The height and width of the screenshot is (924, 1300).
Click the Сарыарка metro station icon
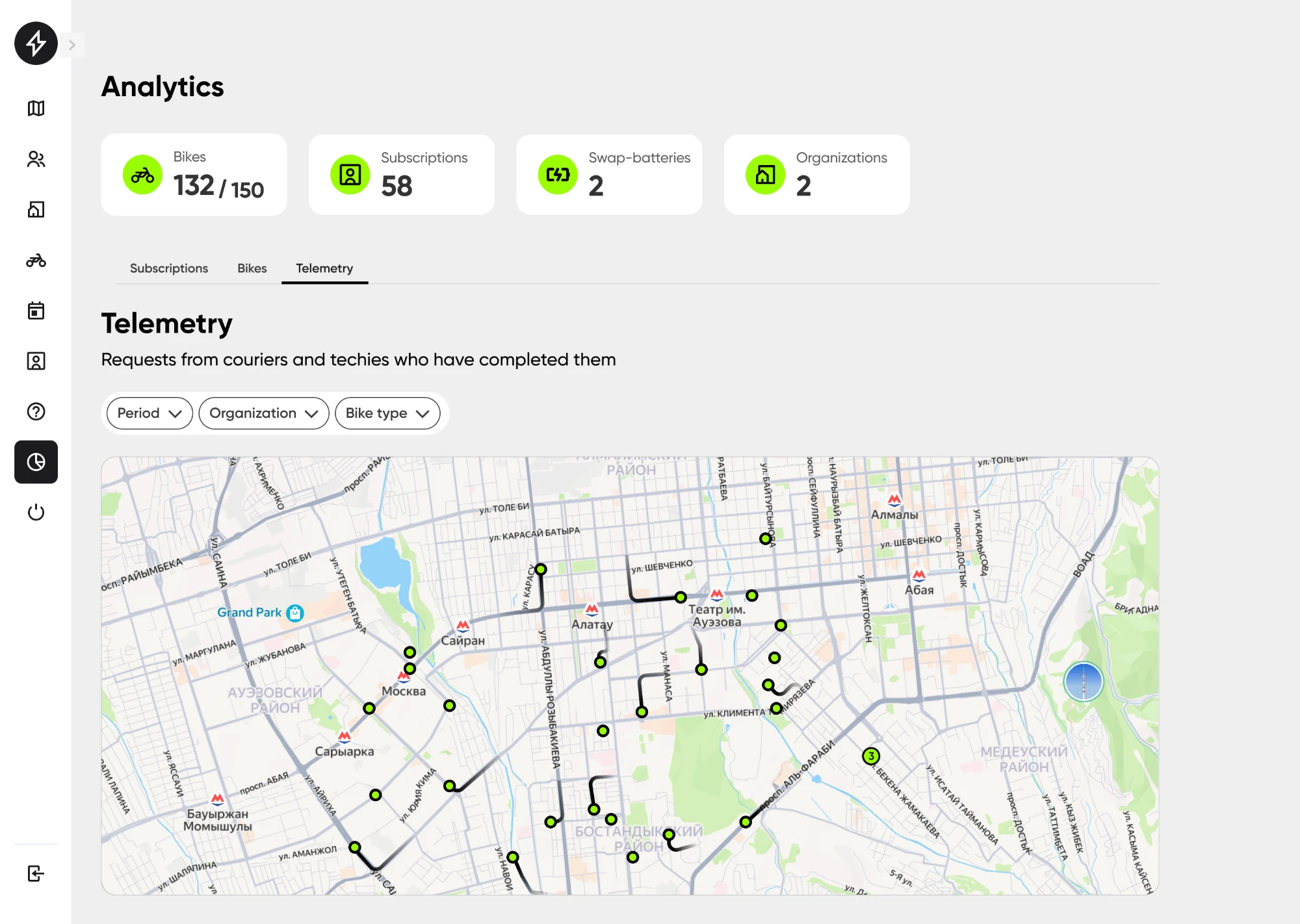[x=344, y=737]
